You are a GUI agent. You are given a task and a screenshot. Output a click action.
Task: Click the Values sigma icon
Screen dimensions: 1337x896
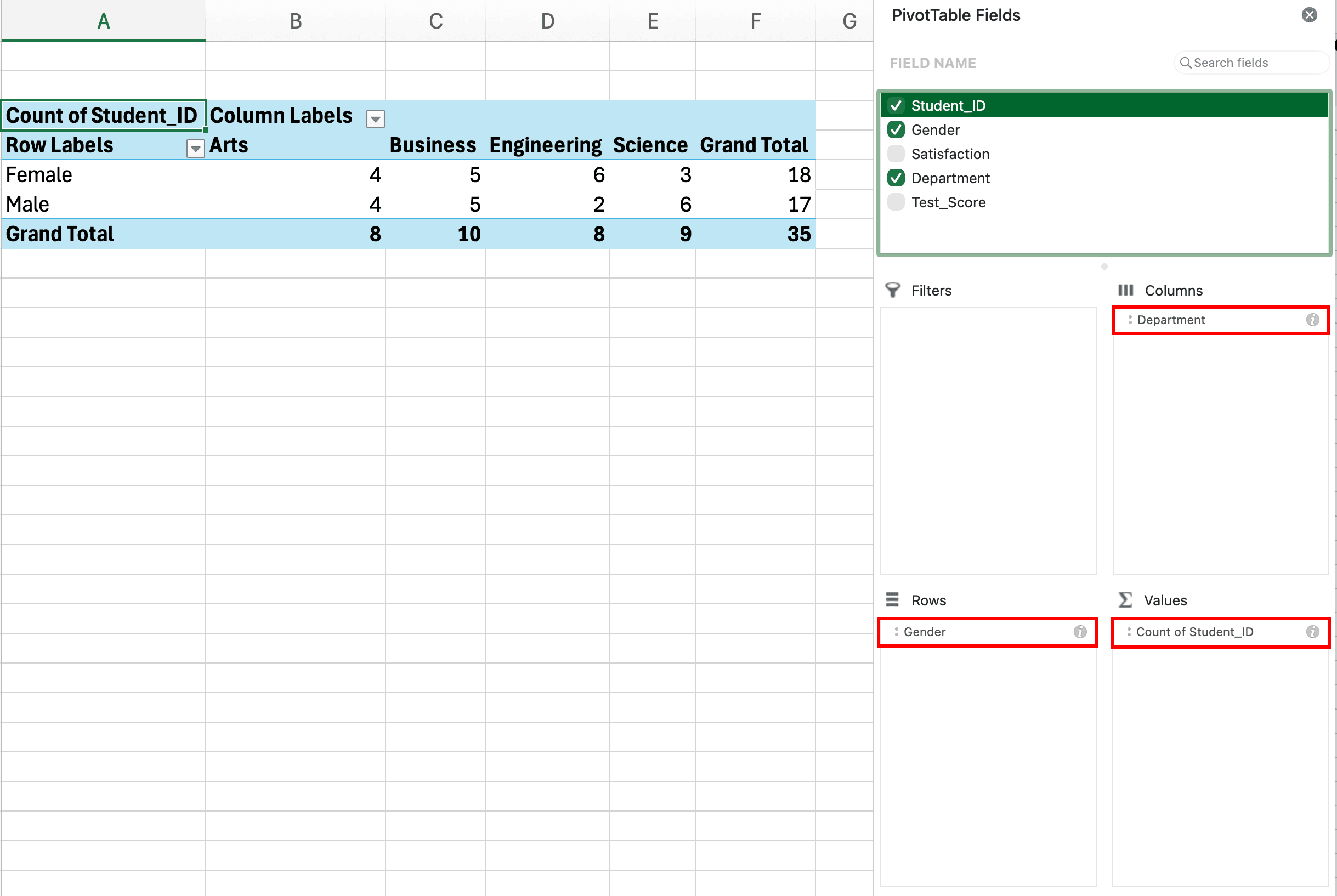coord(1125,600)
